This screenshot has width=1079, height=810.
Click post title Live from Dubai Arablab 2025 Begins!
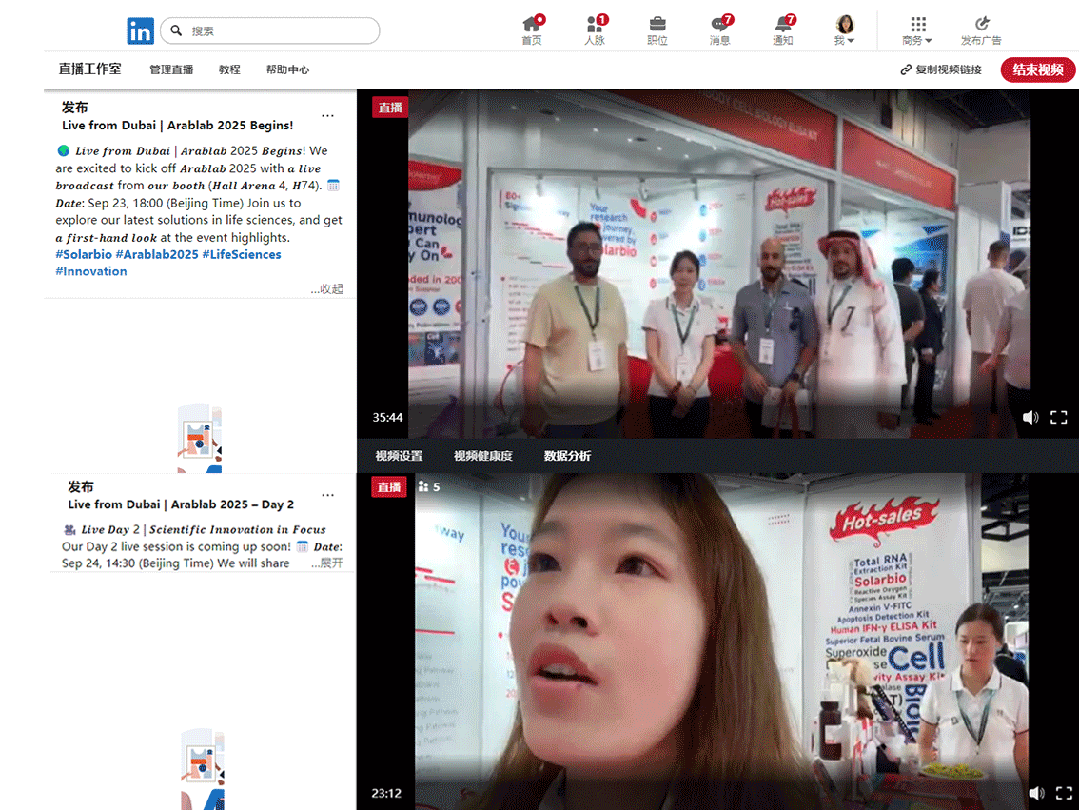178,125
